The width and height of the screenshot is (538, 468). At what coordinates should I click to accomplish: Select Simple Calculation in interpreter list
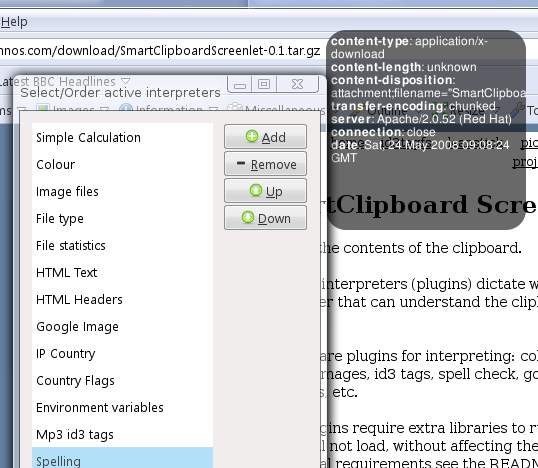(x=122, y=138)
